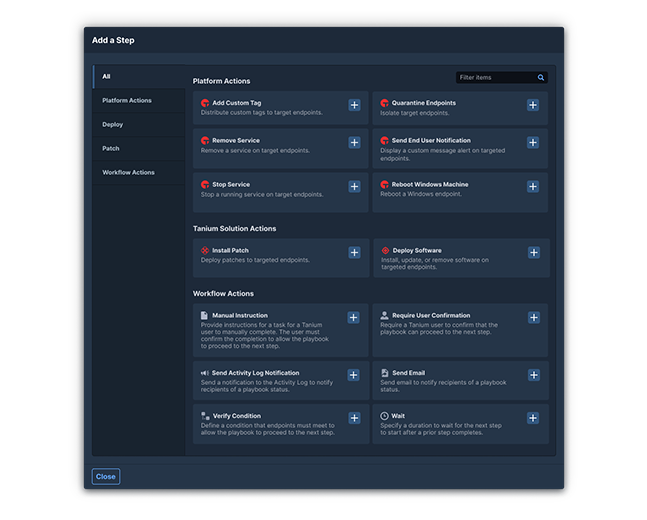The width and height of the screenshot is (647, 520).
Task: Add the Quarantine Endpoints step
Action: click(x=533, y=105)
